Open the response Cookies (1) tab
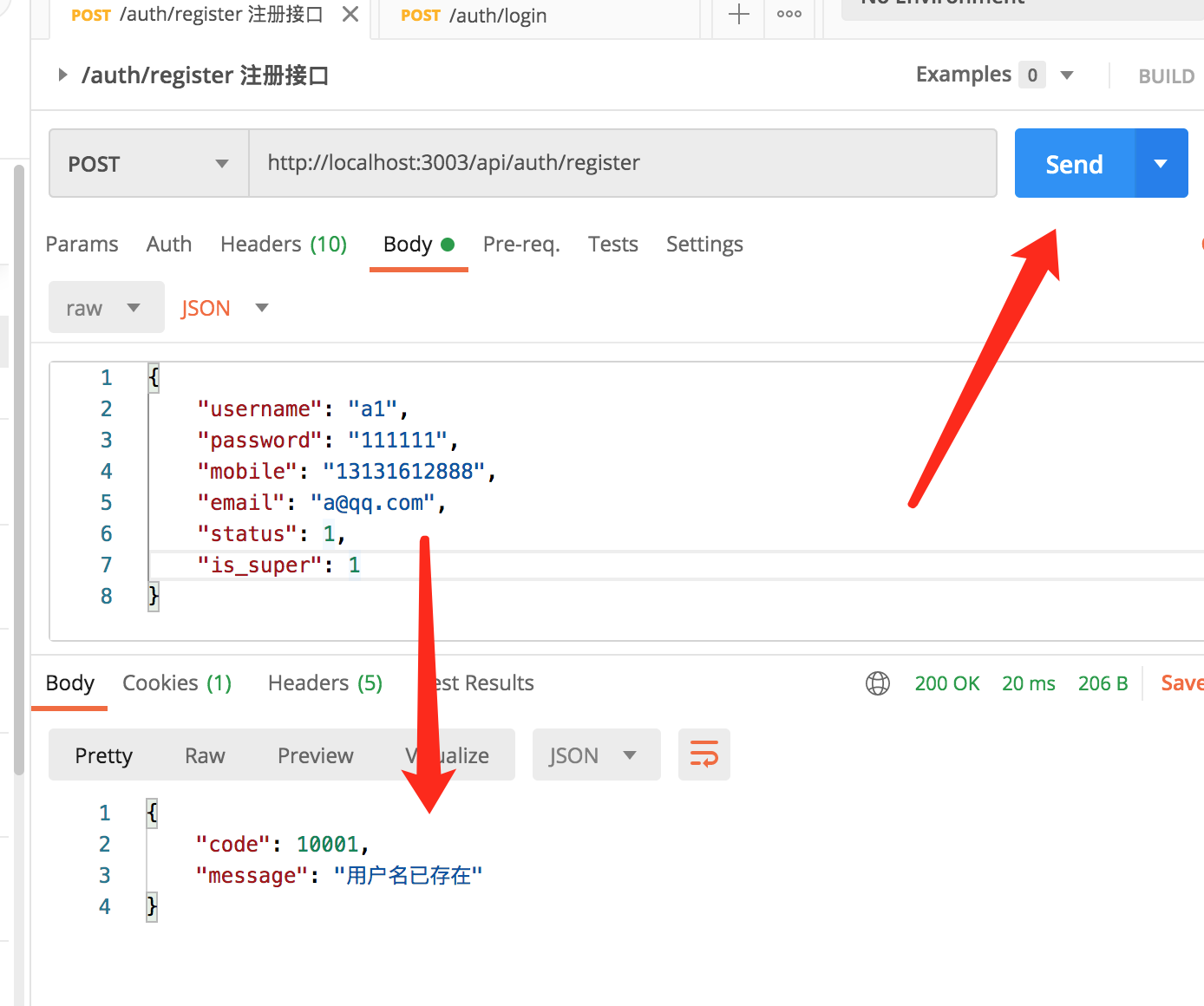This screenshot has width=1204, height=1006. coord(177,683)
